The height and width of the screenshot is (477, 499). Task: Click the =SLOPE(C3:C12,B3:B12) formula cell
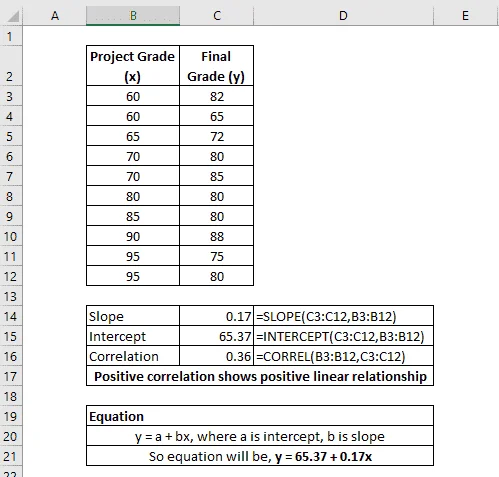coord(343,316)
